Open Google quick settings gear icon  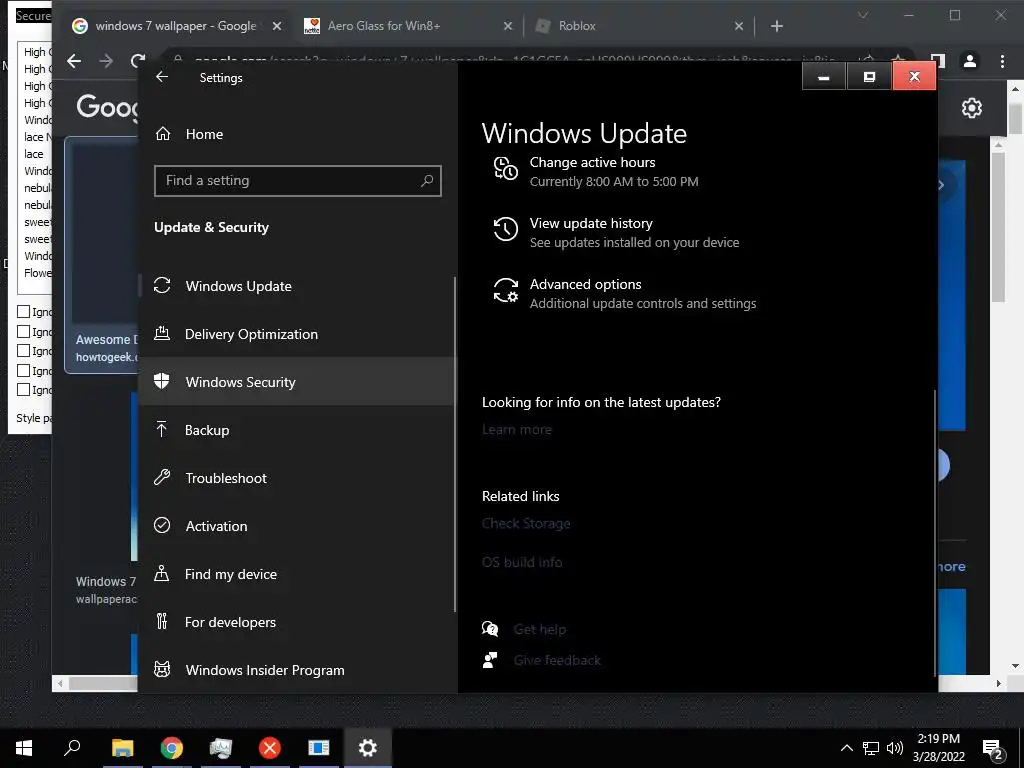tap(972, 108)
